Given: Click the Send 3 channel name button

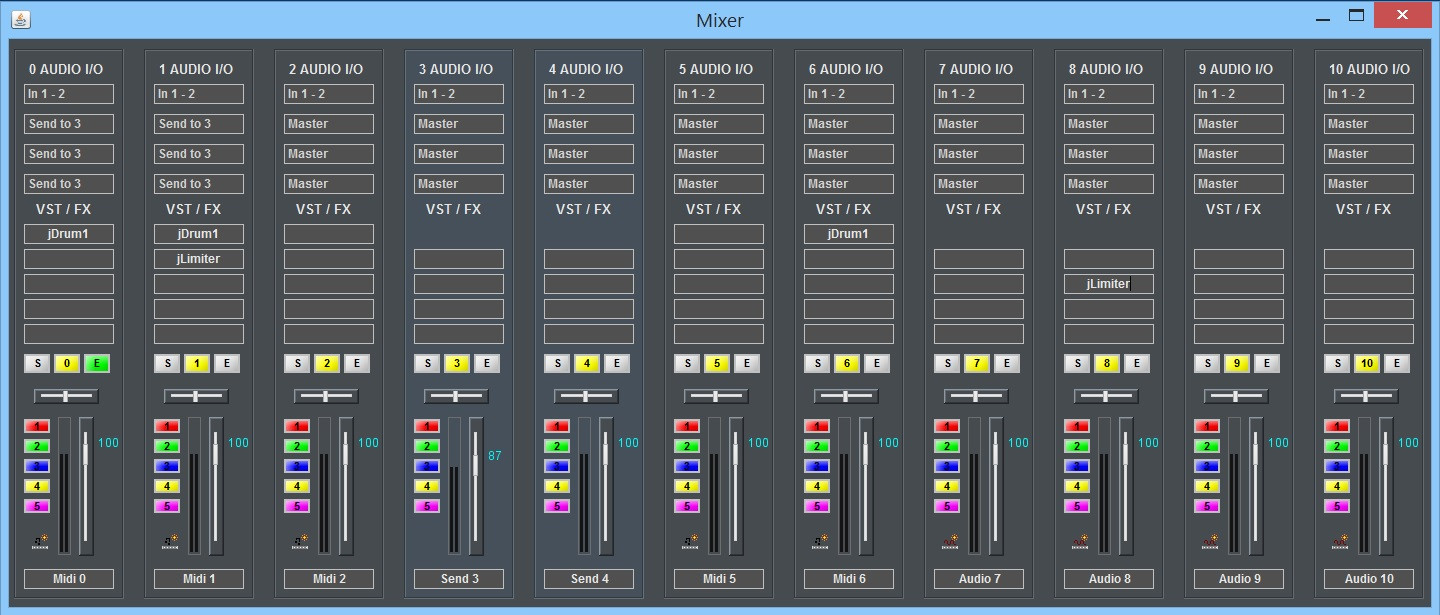Looking at the screenshot, I should coord(459,579).
